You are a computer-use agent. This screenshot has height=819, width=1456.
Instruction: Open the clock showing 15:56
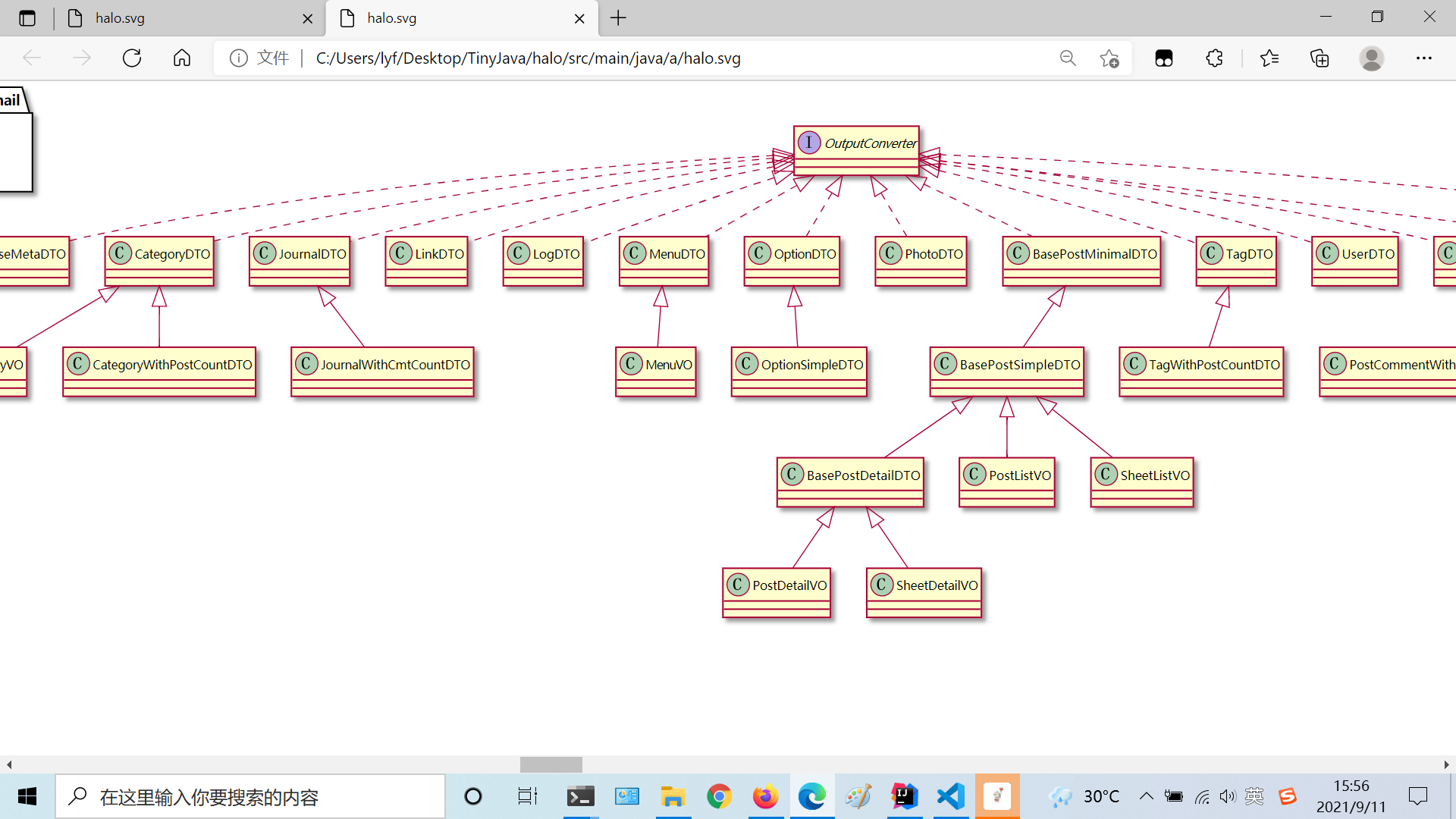click(x=1351, y=796)
